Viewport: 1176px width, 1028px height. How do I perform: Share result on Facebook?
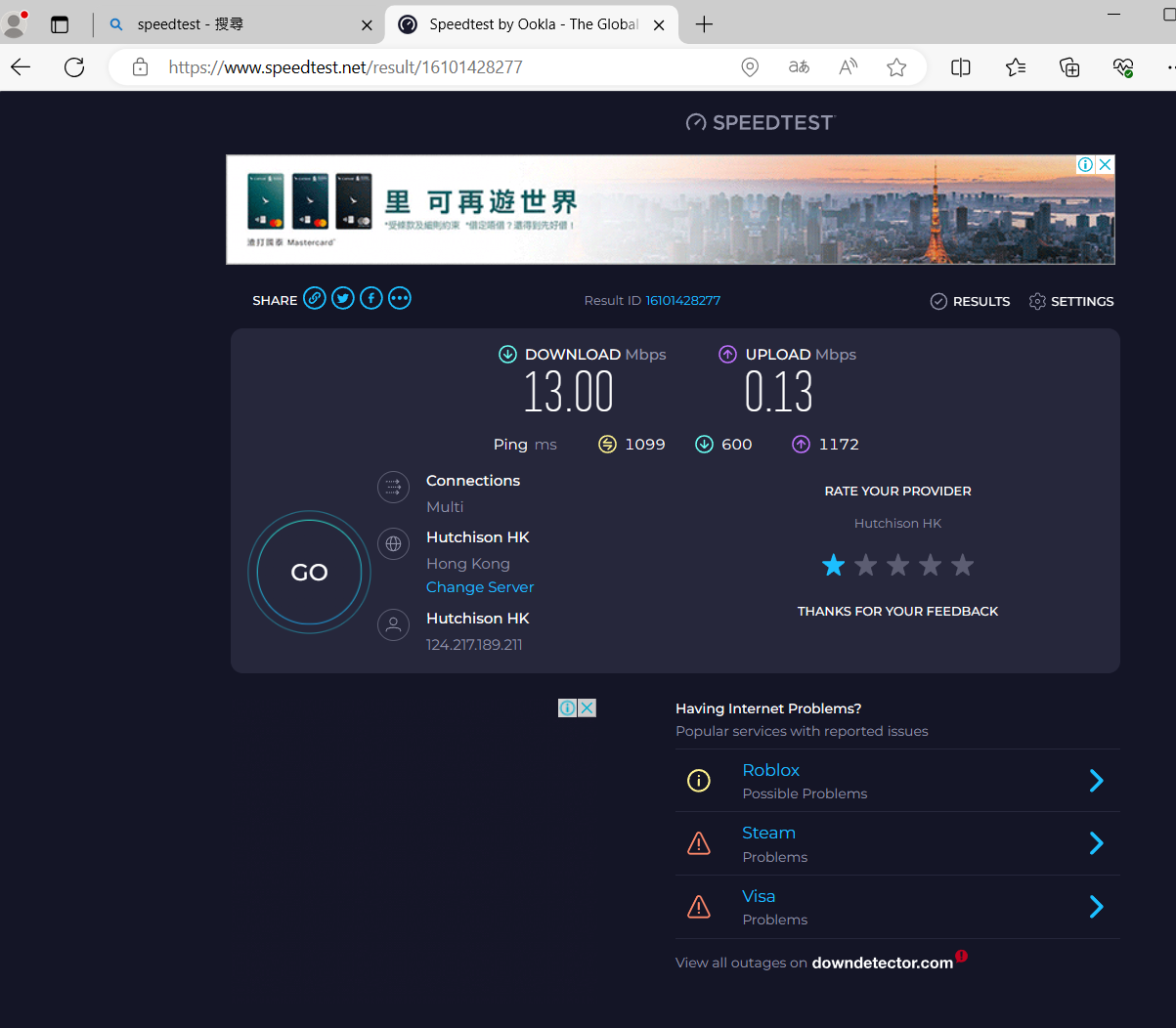tap(370, 298)
